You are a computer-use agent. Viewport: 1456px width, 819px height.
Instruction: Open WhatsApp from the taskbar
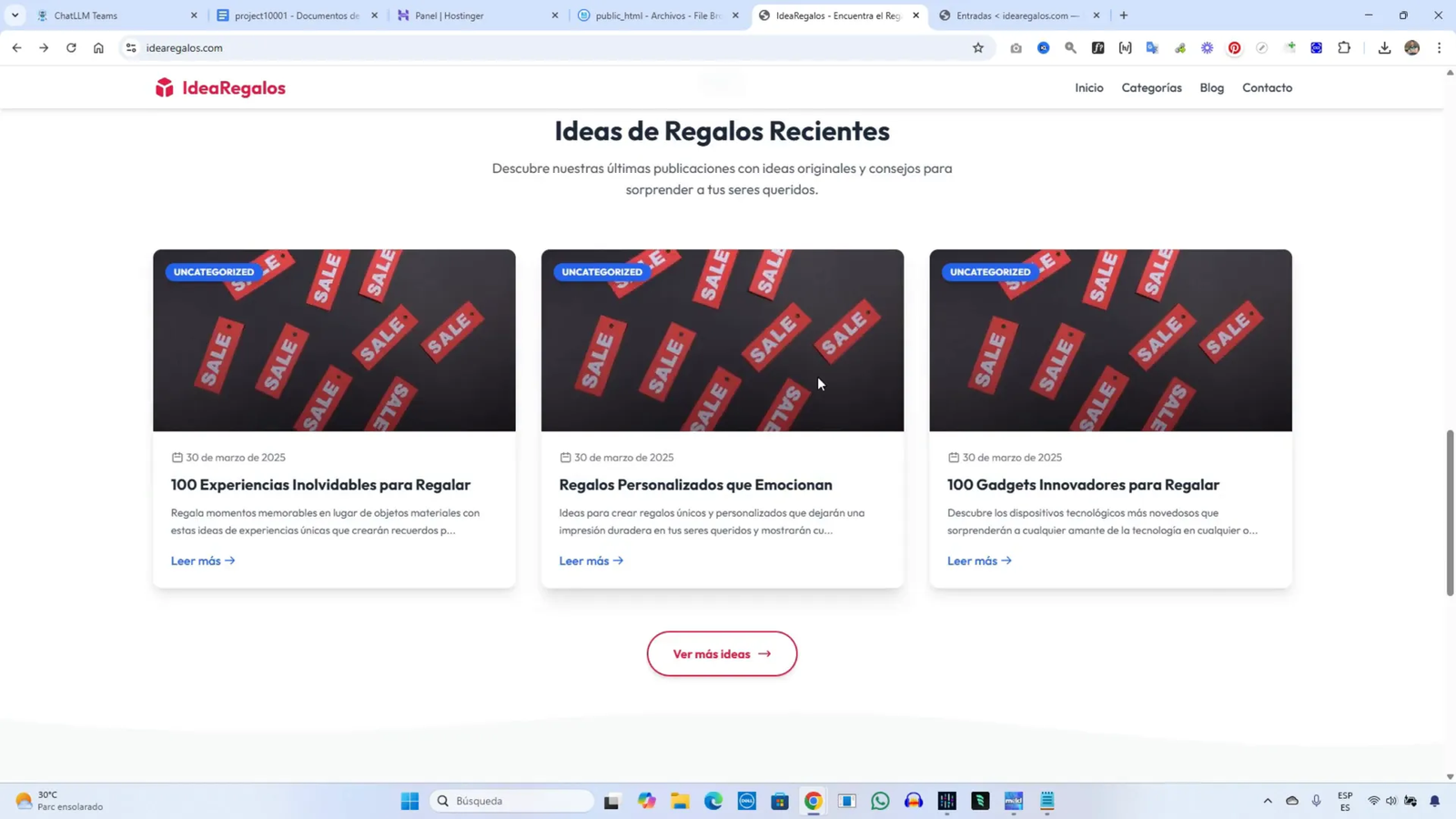point(878,801)
